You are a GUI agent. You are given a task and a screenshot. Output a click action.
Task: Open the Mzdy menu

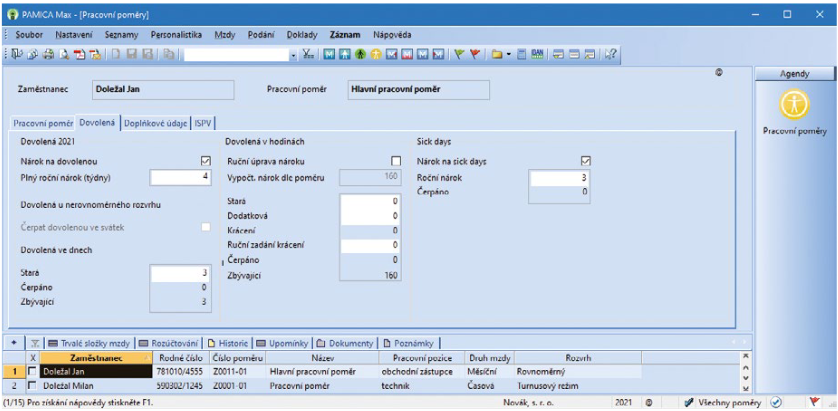click(x=224, y=34)
